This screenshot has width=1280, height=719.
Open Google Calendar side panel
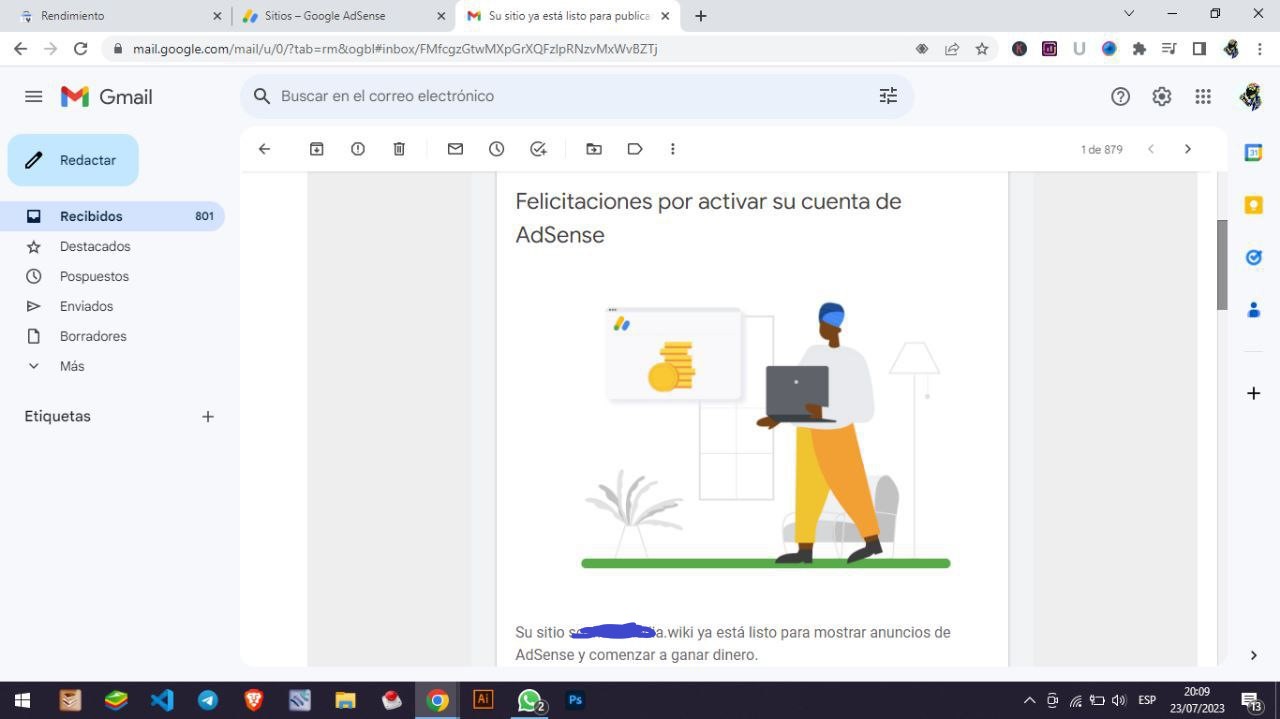1253,153
